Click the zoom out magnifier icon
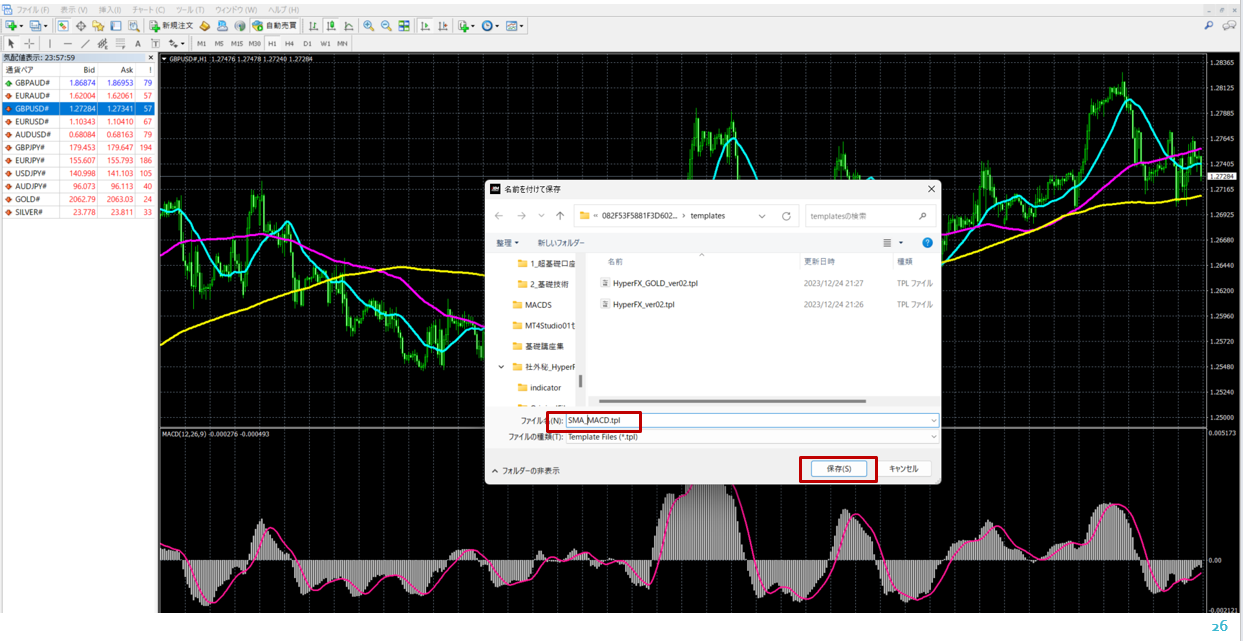Viewport: 1243px width, 641px height. 386,25
